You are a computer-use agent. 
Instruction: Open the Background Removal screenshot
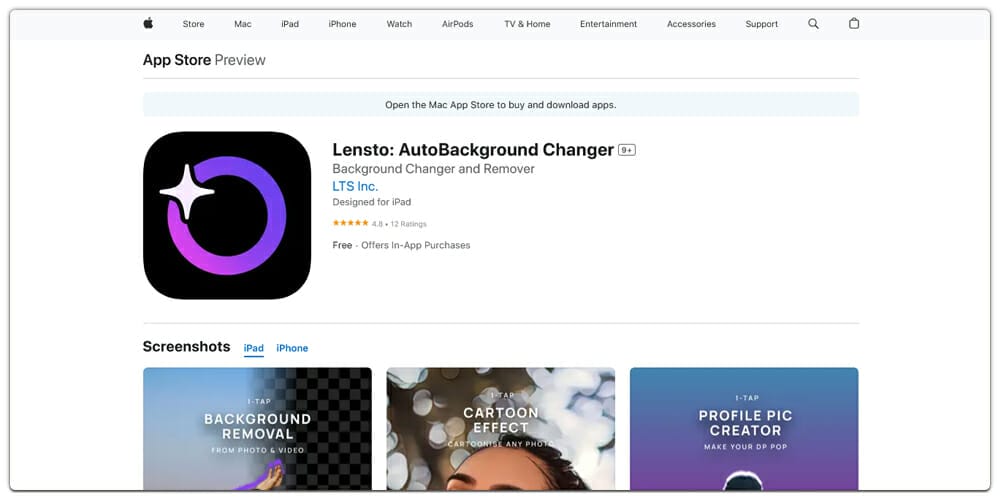tap(257, 428)
